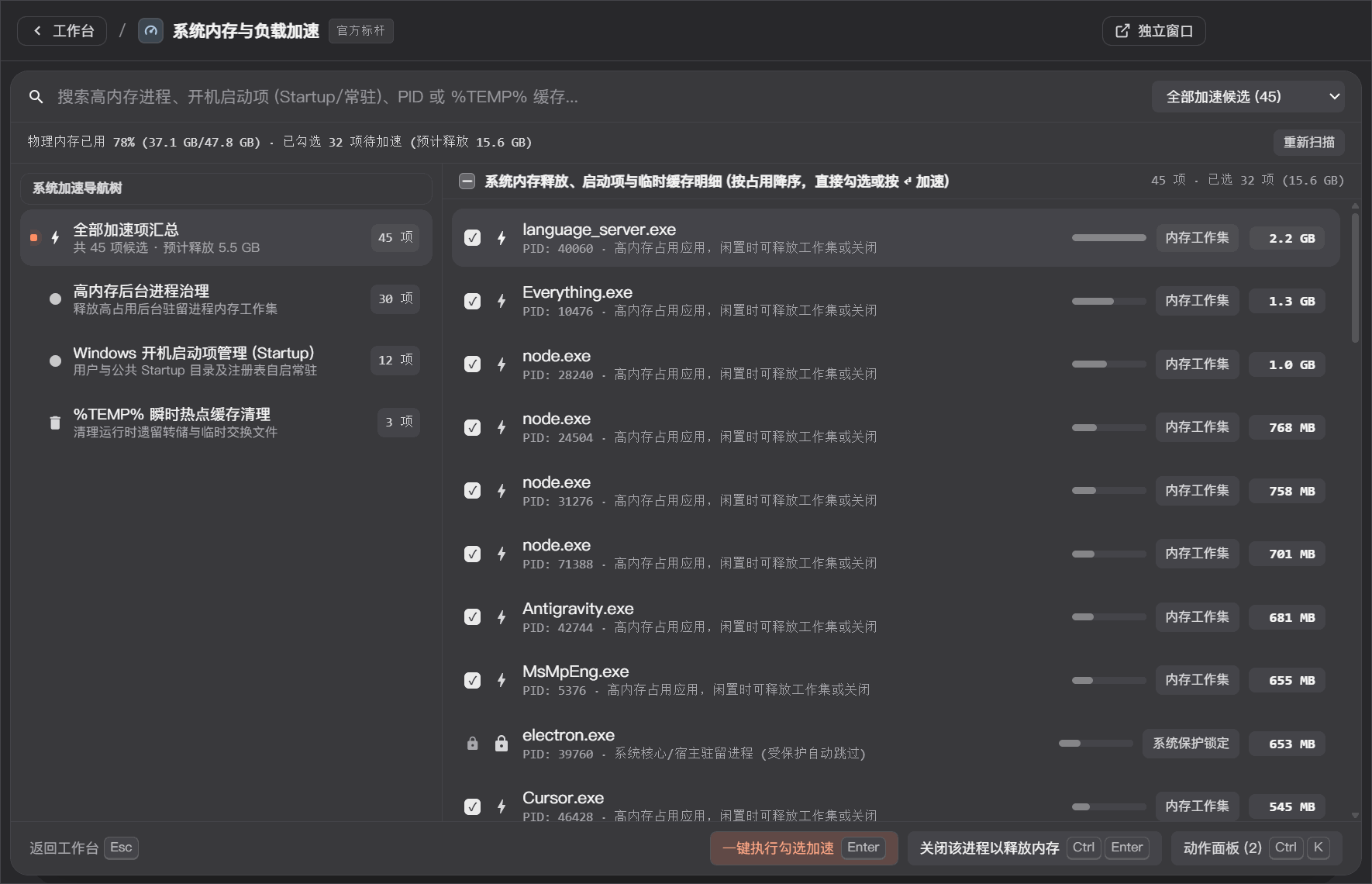Uncheck Everything.exe checkbox

(472, 301)
